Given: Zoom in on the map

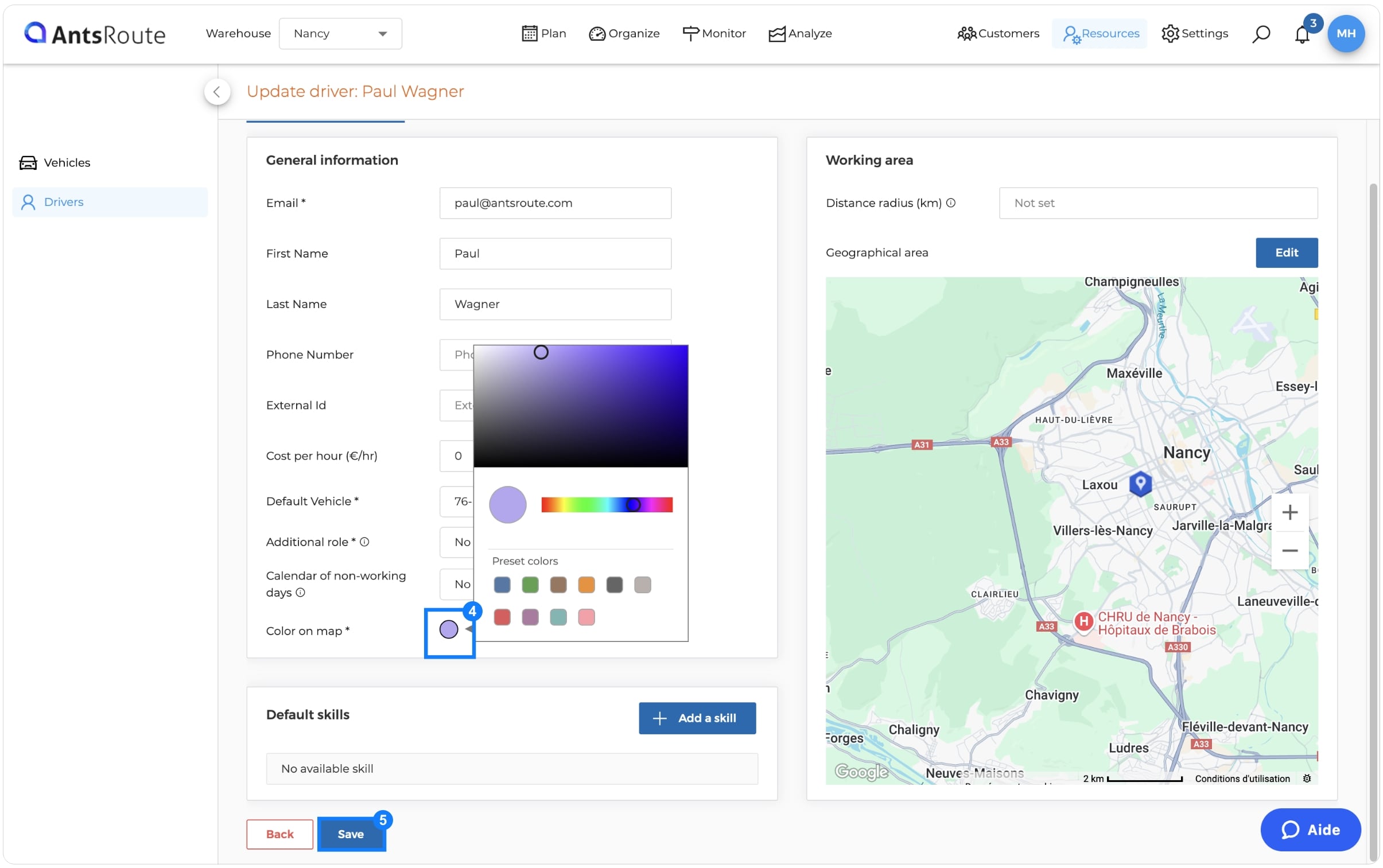Looking at the screenshot, I should tap(1289, 512).
